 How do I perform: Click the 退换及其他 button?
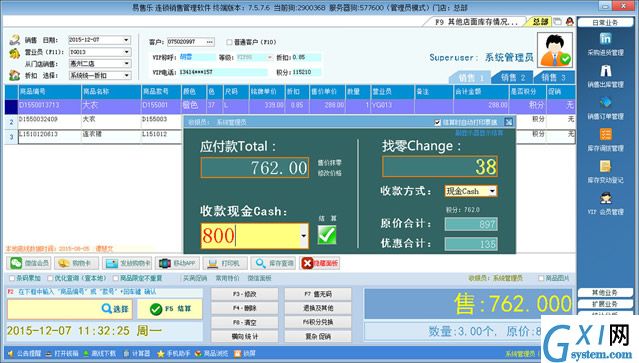point(318,308)
